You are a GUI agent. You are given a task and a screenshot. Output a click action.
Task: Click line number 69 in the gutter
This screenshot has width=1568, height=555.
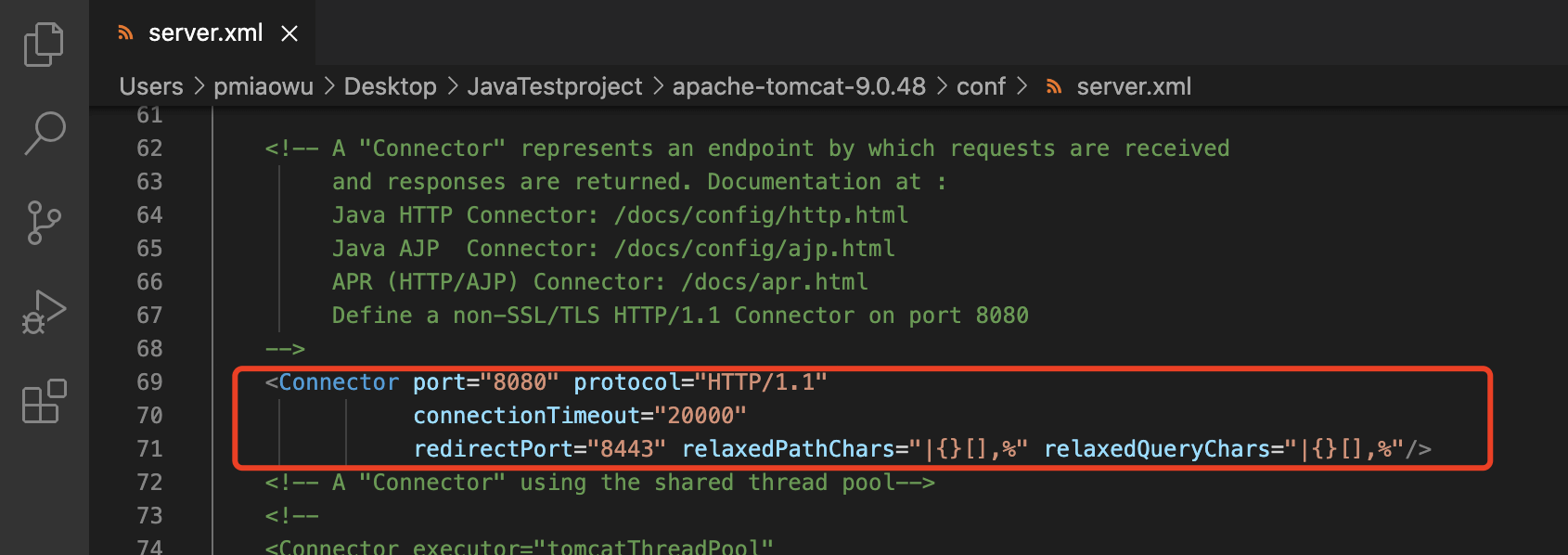coord(149,382)
